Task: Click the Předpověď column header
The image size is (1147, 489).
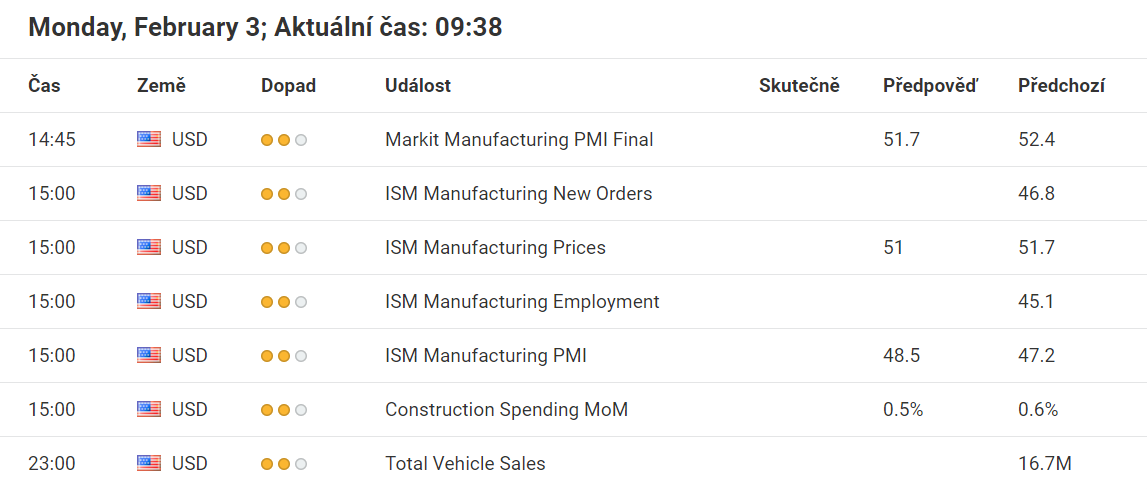Action: coord(930,86)
